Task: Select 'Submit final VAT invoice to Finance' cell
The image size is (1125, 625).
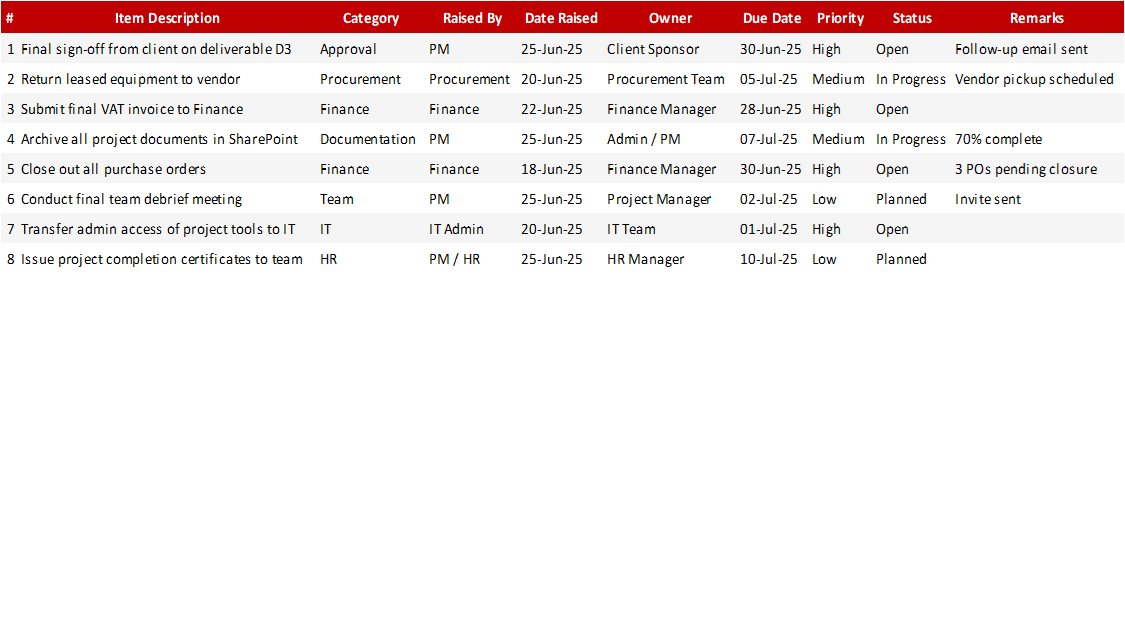Action: click(x=132, y=110)
